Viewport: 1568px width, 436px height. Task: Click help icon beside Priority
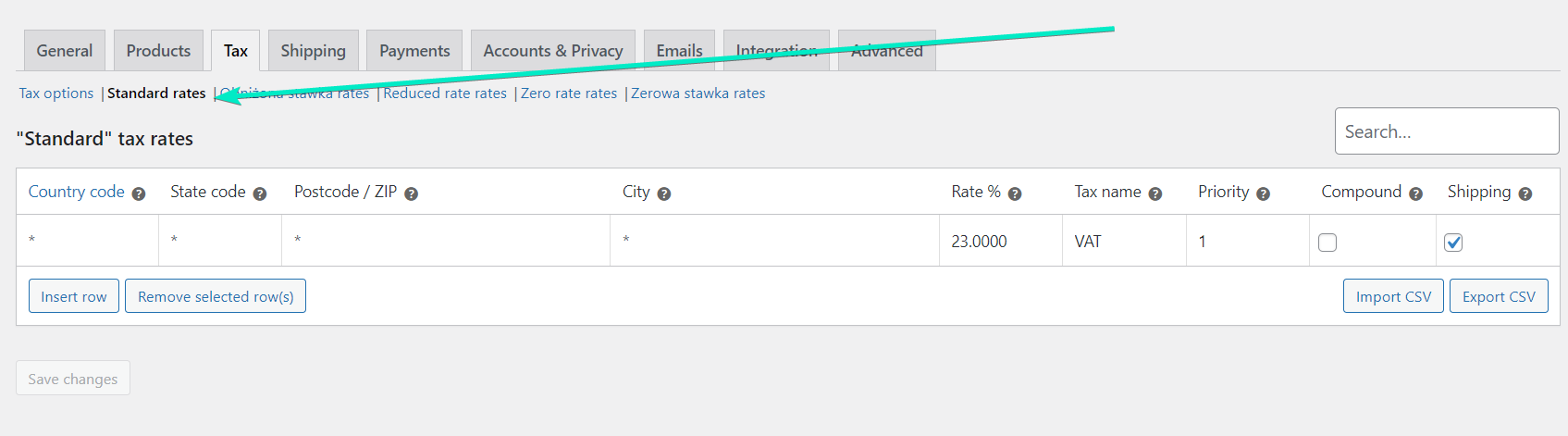pos(1264,193)
